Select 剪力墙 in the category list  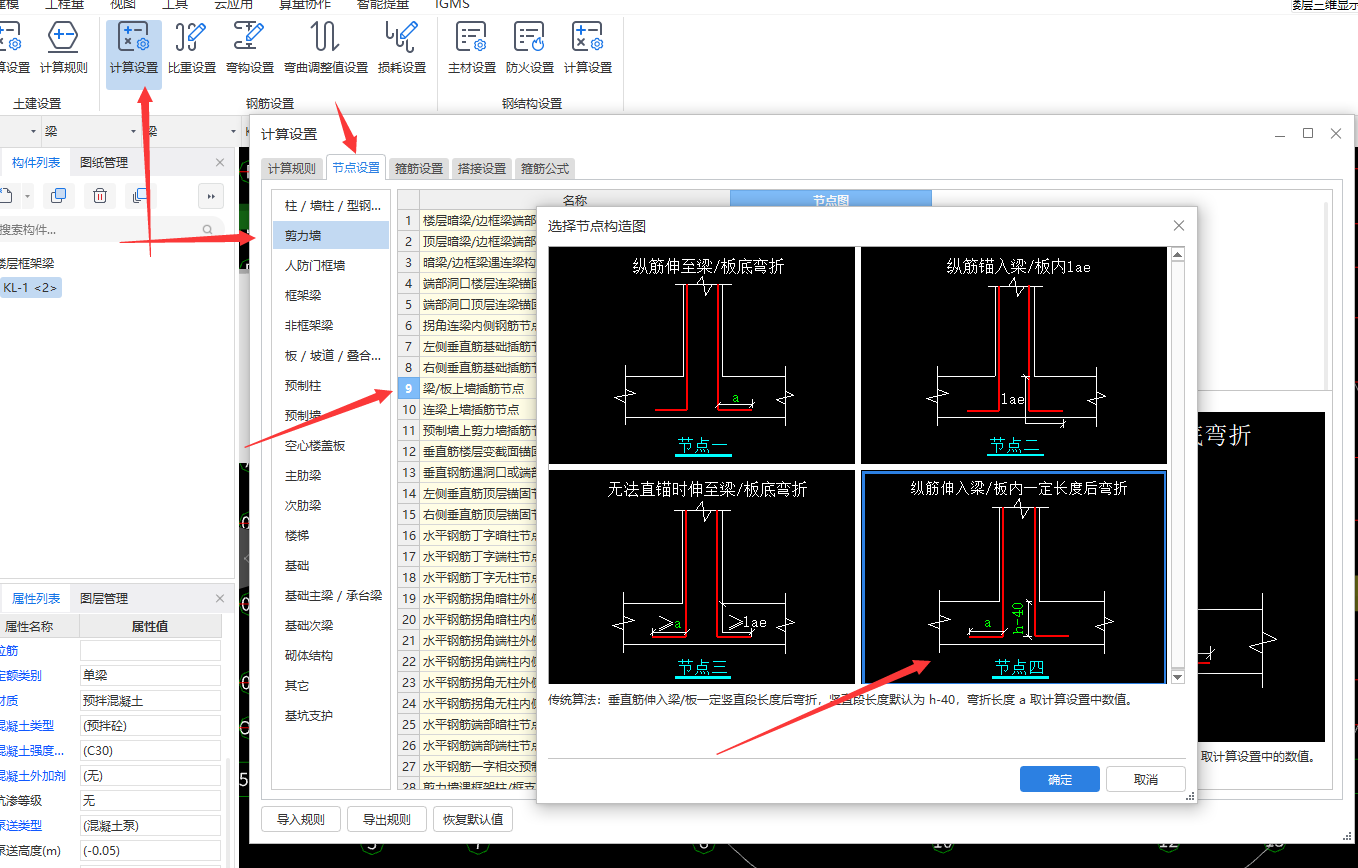pyautogui.click(x=330, y=235)
